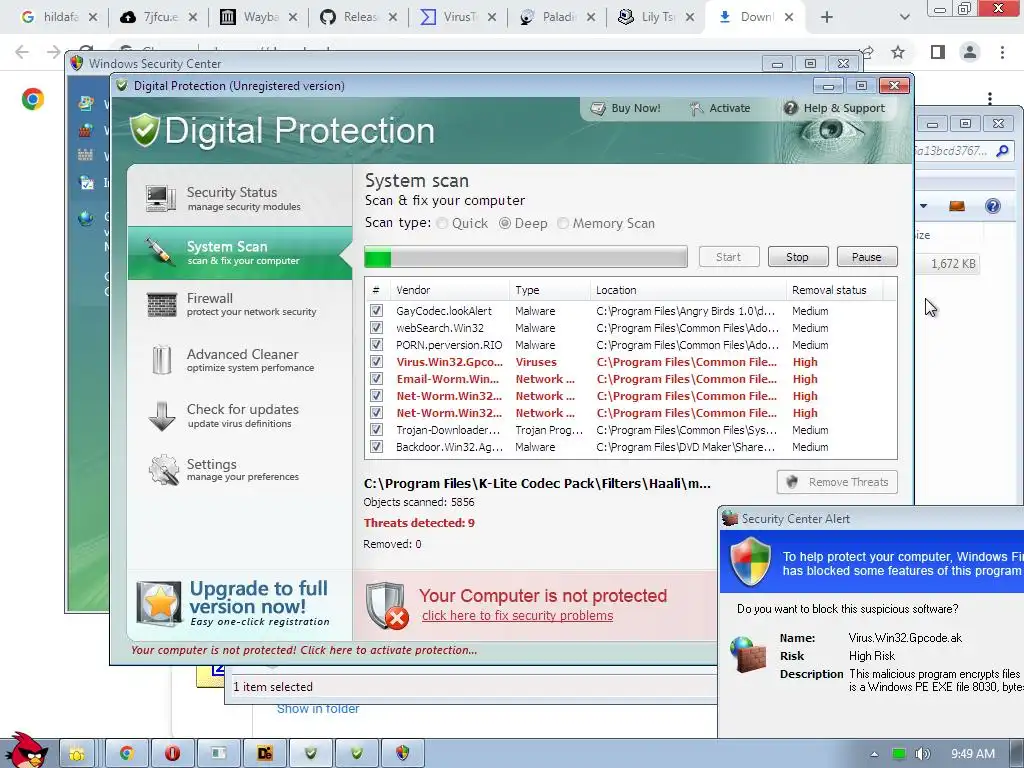Click the Remove Threats button

pyautogui.click(x=837, y=482)
